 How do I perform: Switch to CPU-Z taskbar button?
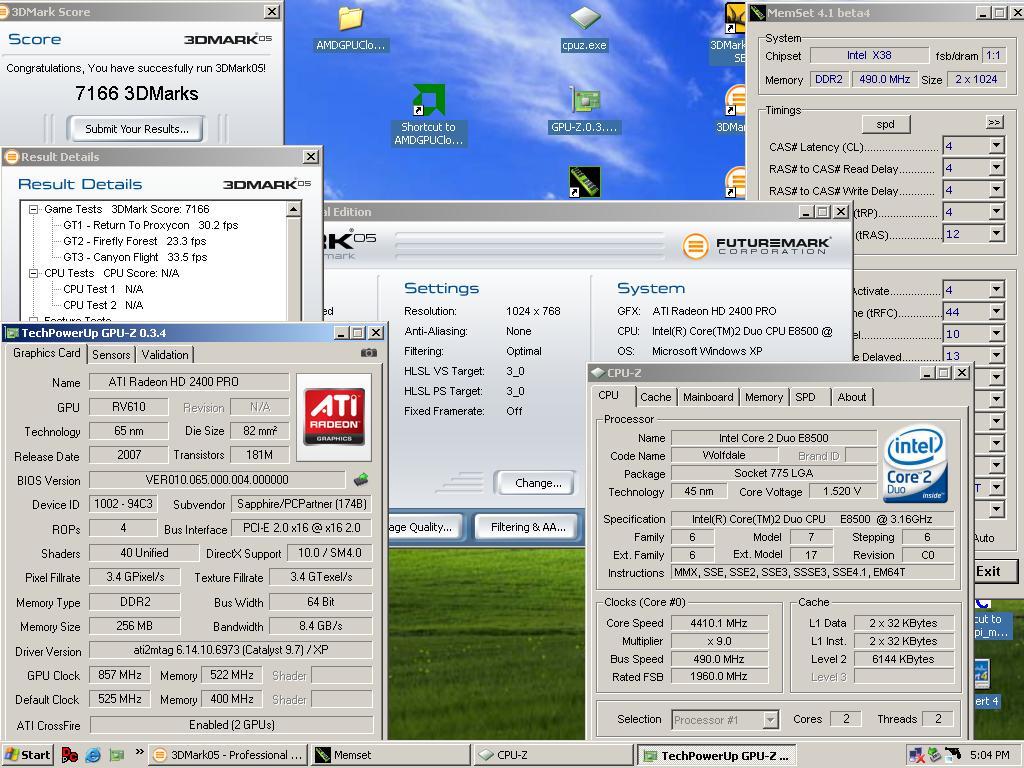pos(552,755)
